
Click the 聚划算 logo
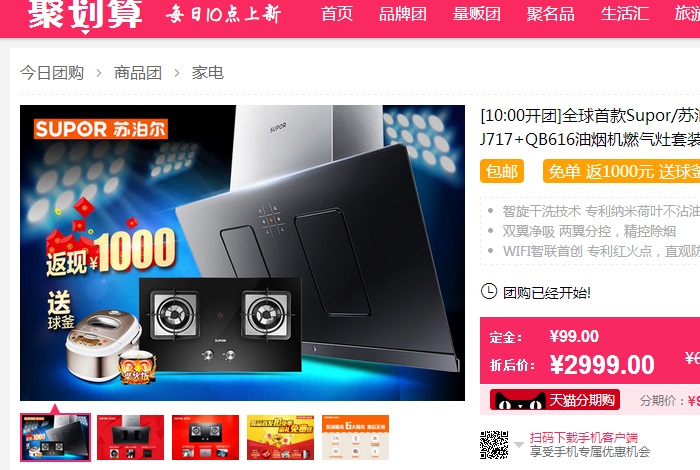pyautogui.click(x=85, y=16)
